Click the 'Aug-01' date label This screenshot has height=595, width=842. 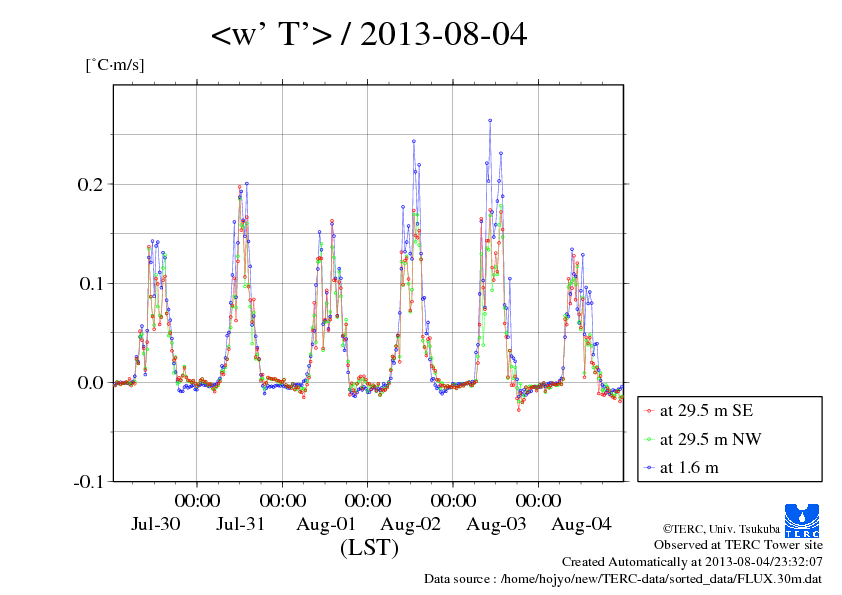point(326,524)
